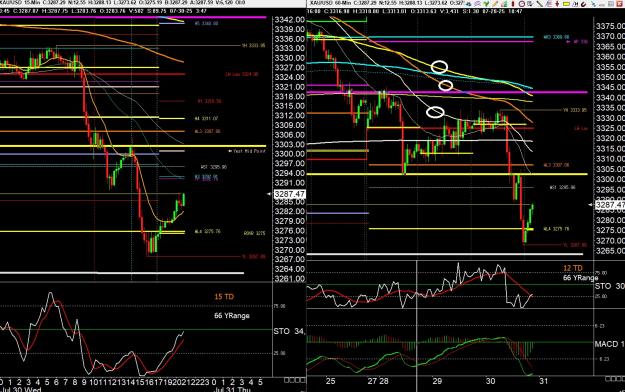This screenshot has height=392, width=625.
Task: Click the '12 TD' label
Action: coord(573,268)
